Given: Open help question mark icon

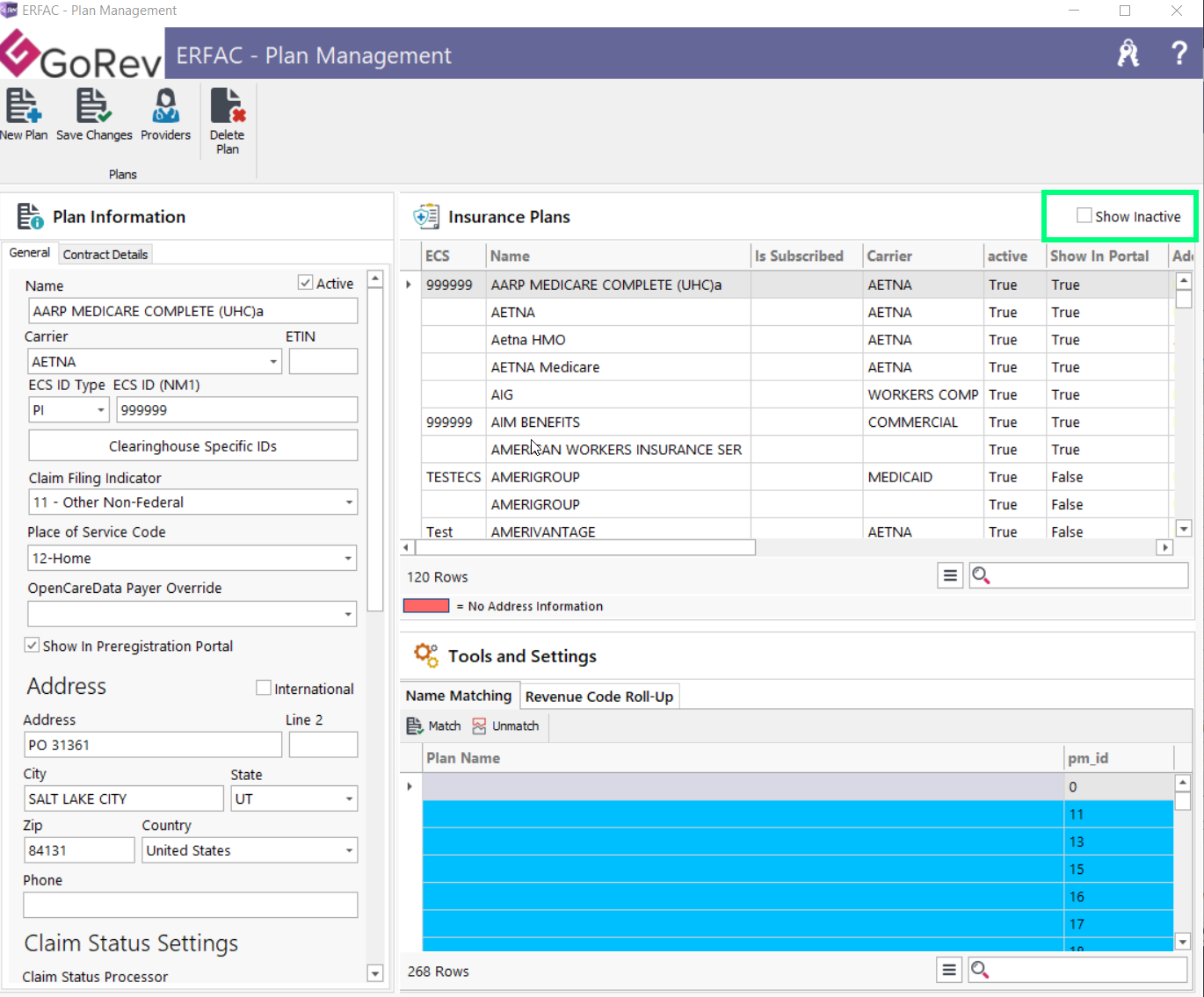Looking at the screenshot, I should [x=1179, y=54].
